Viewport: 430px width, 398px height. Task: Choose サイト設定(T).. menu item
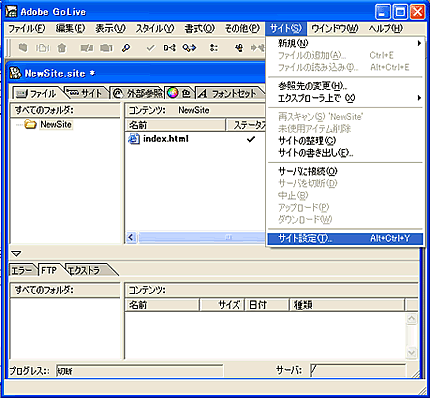click(x=345, y=238)
